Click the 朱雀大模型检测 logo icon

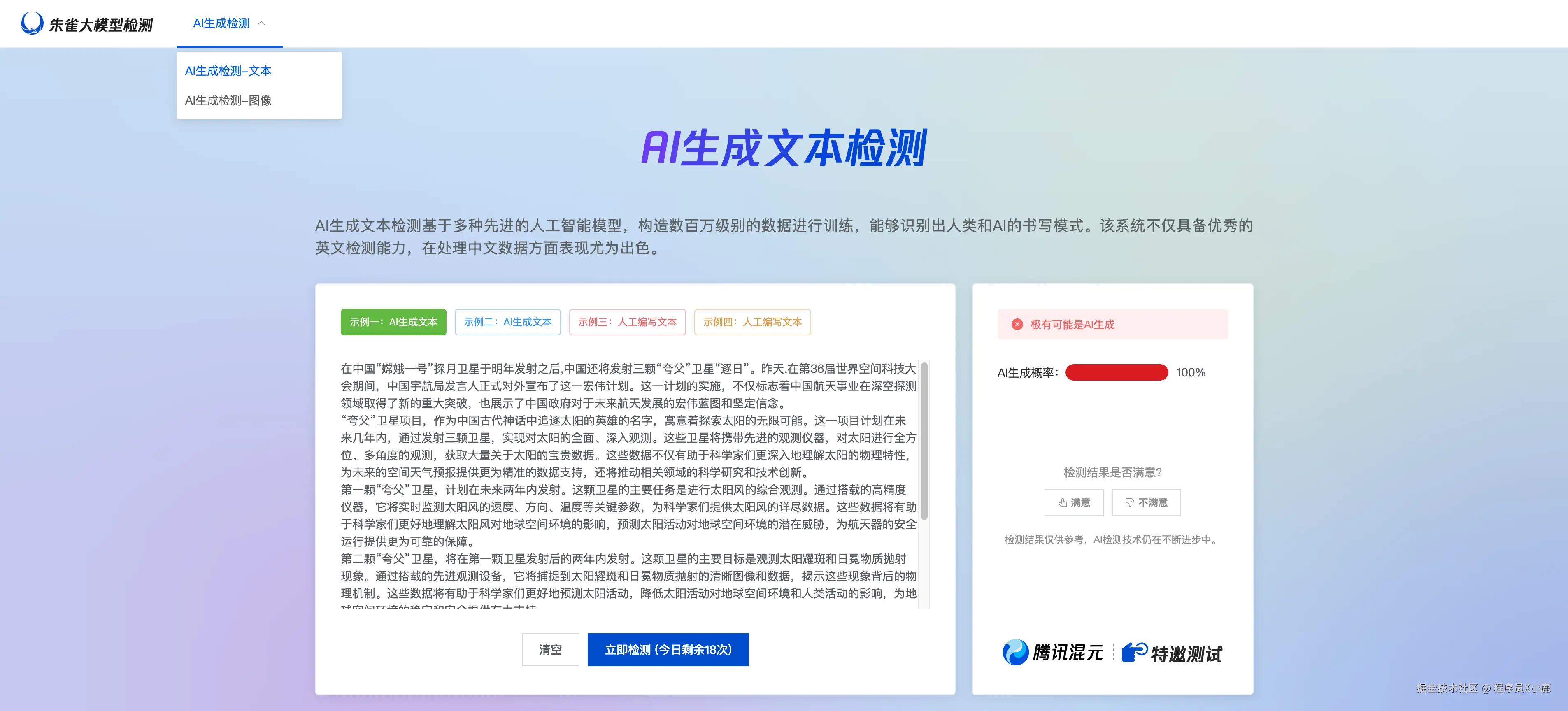tap(32, 23)
